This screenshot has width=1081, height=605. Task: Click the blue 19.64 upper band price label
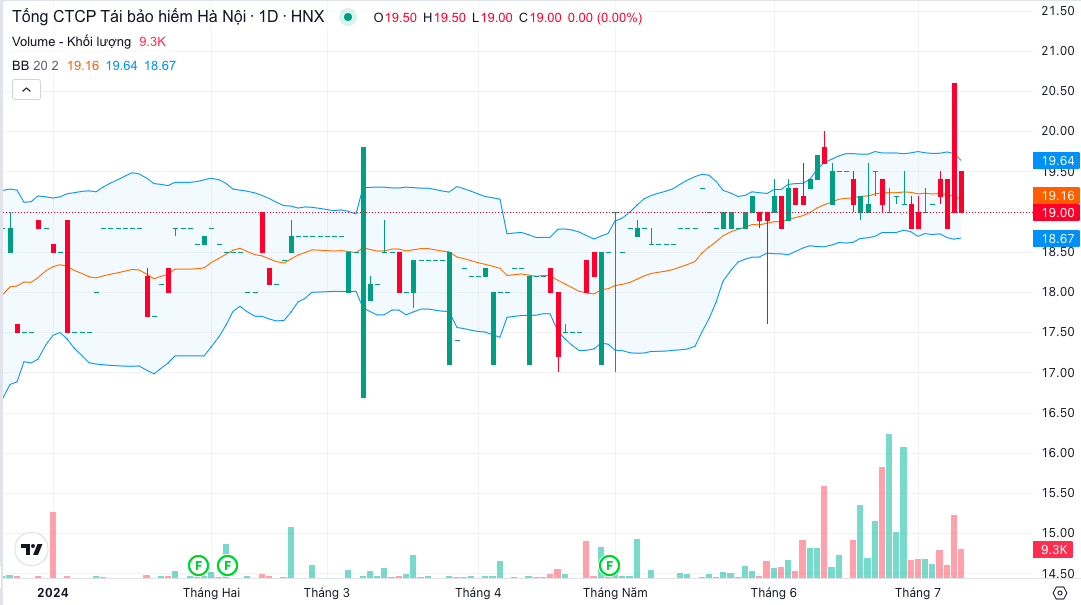tap(1057, 161)
